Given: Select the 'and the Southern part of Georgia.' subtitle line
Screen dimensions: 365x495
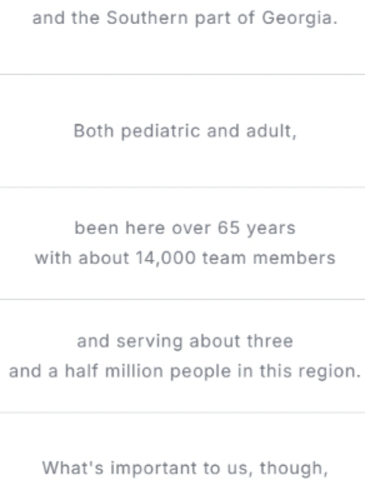Looking at the screenshot, I should tap(185, 18).
